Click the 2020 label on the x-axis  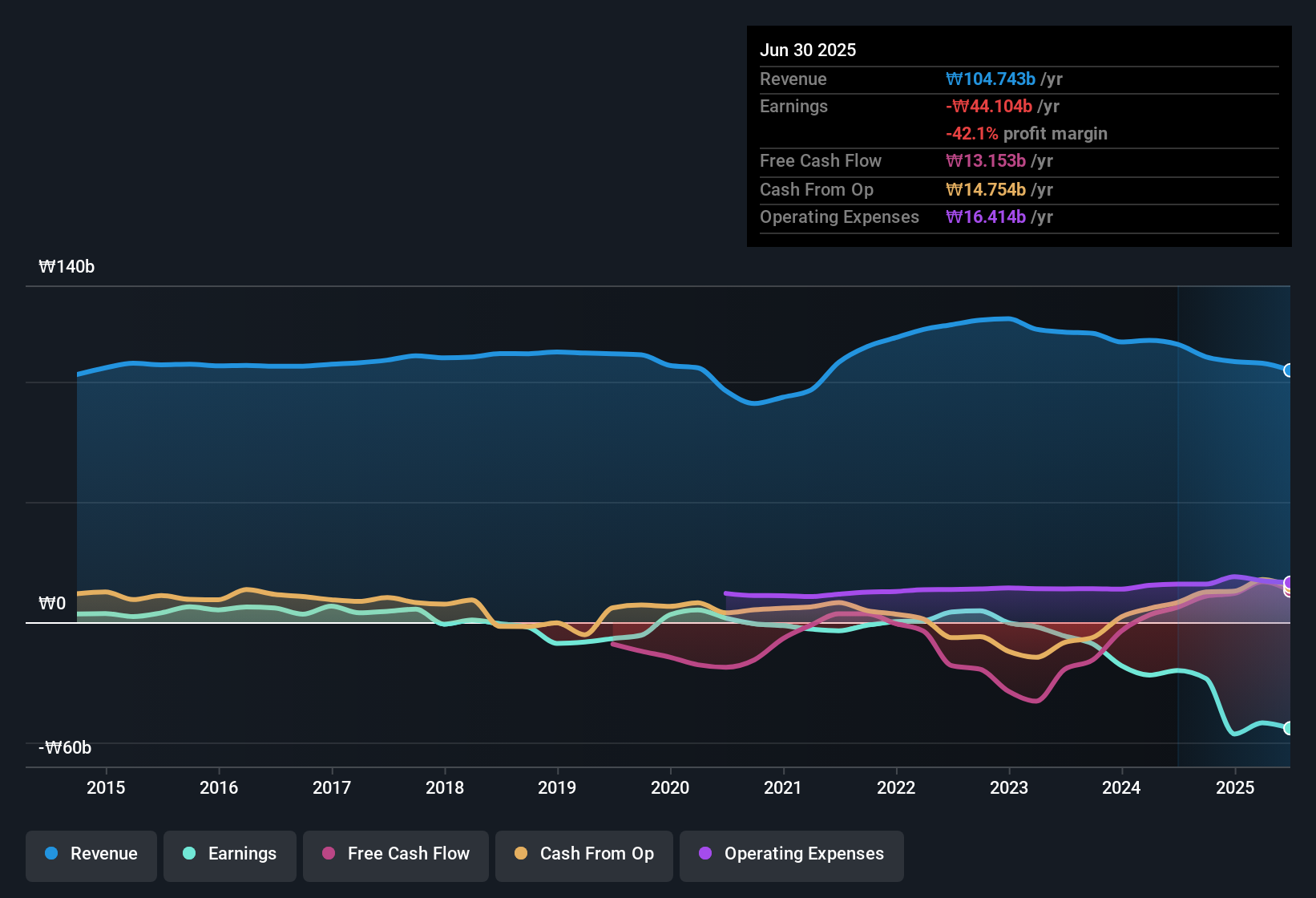pyautogui.click(x=670, y=787)
